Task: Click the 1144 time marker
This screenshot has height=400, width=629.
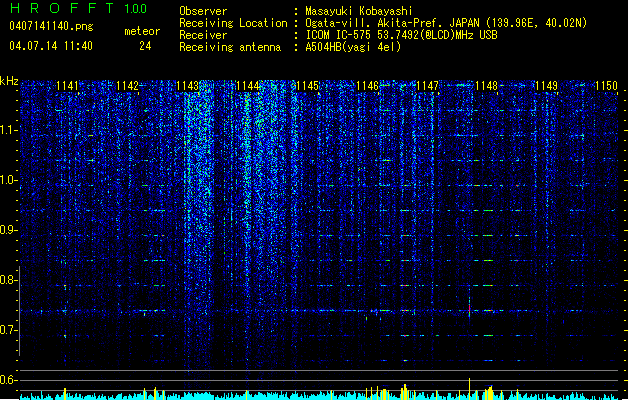Action: click(248, 86)
